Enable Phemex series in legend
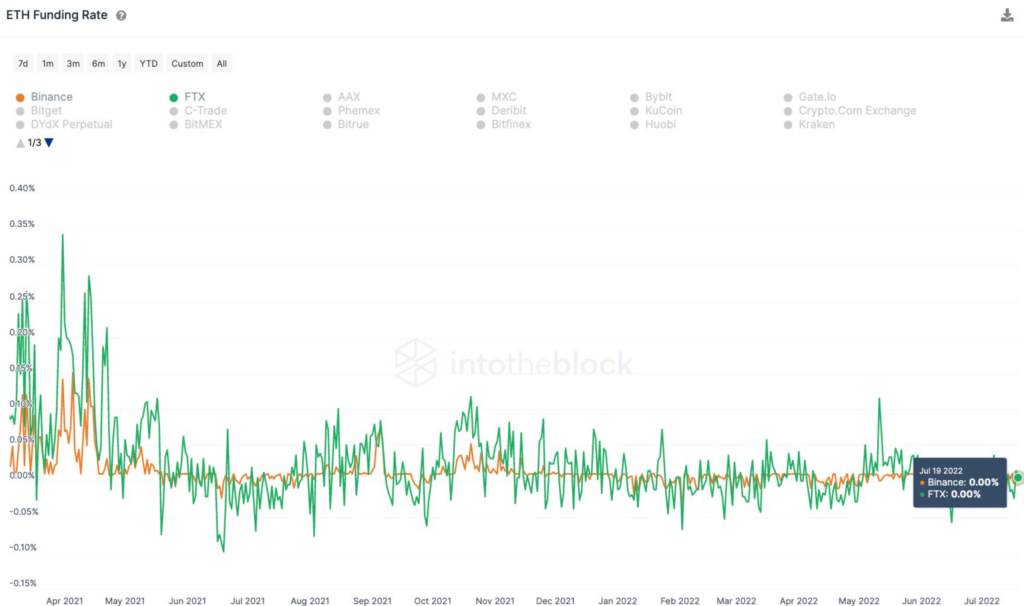Image resolution: width=1024 pixels, height=606 pixels. click(x=351, y=110)
